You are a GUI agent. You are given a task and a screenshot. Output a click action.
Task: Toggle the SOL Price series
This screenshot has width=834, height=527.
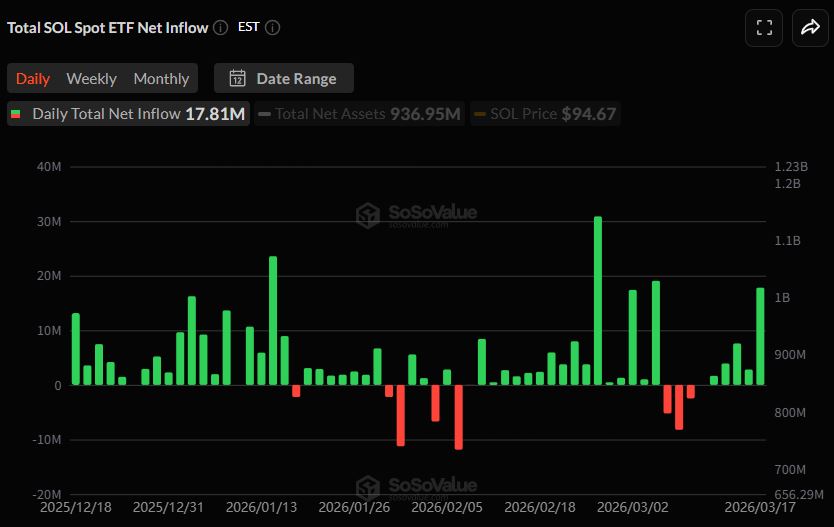pos(544,114)
